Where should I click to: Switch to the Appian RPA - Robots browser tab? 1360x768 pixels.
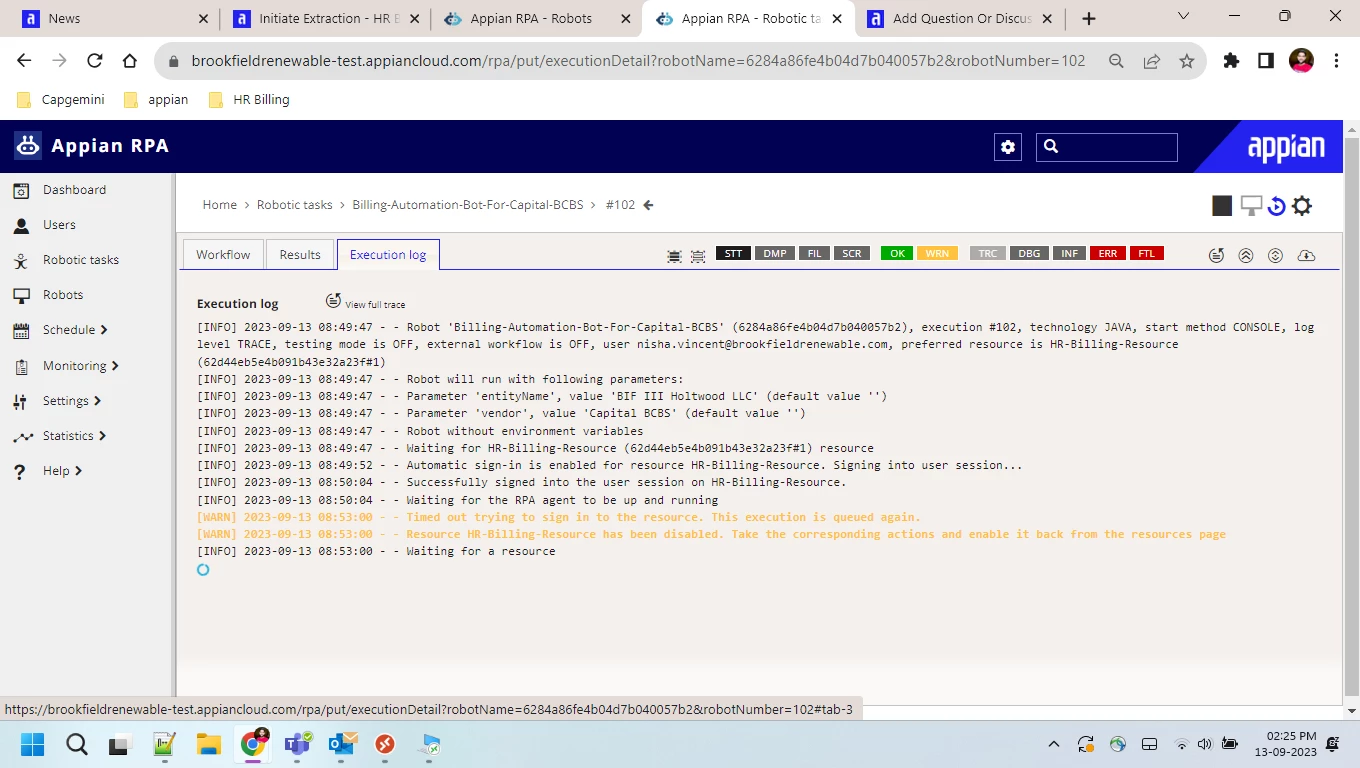pos(537,18)
